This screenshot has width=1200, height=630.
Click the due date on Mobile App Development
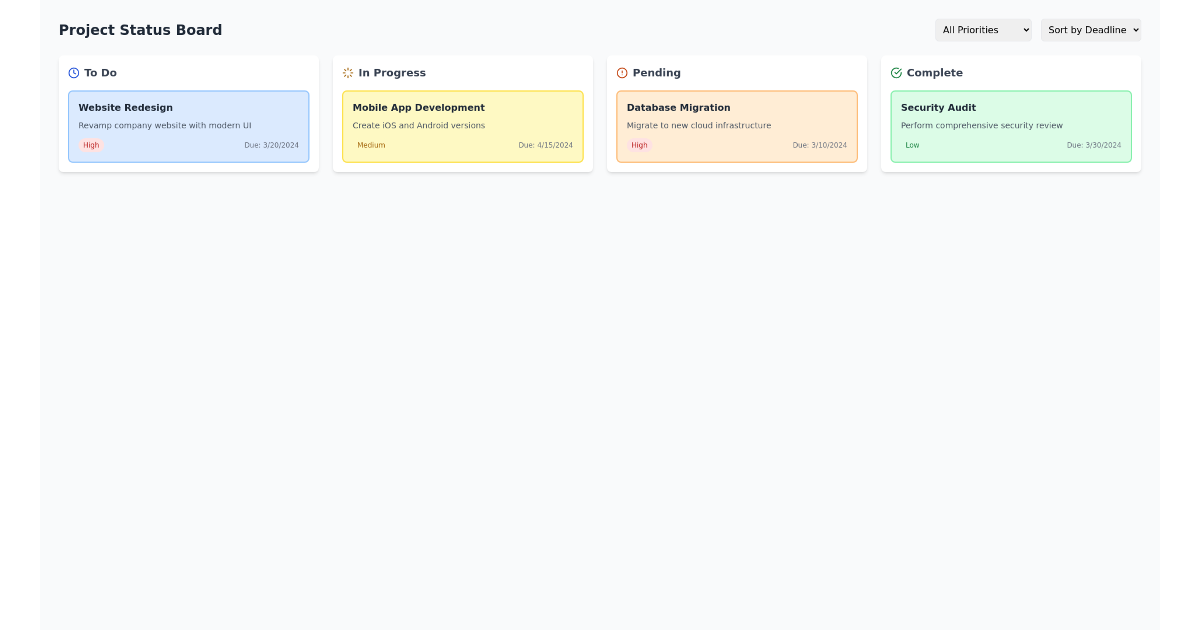[x=546, y=145]
